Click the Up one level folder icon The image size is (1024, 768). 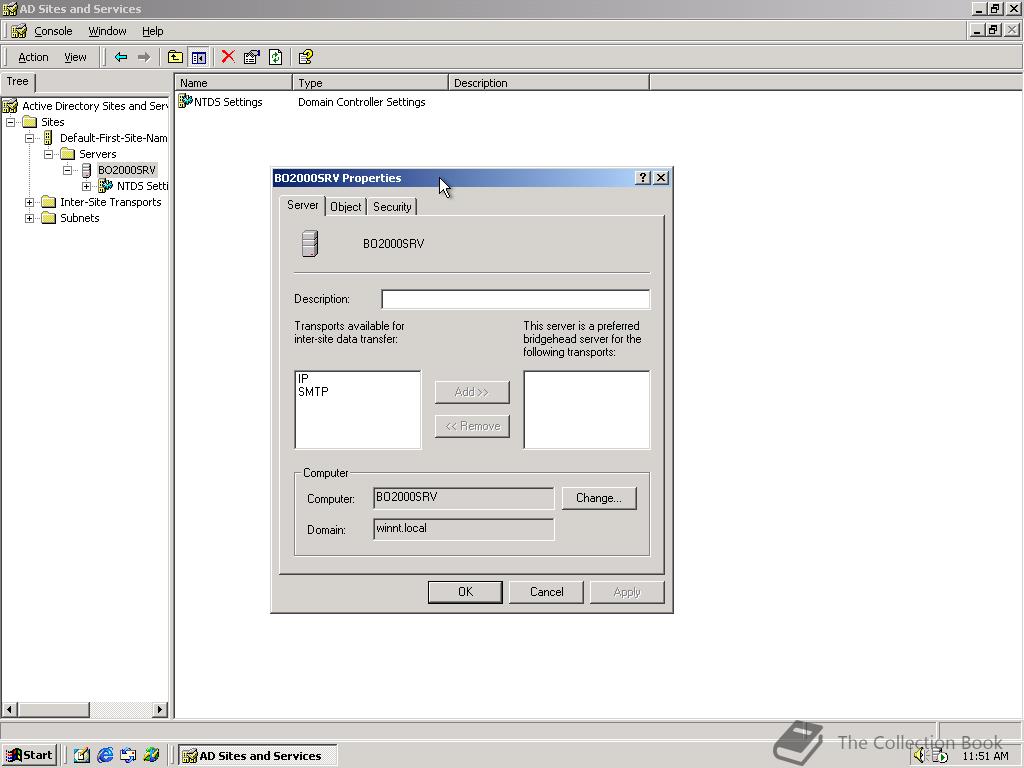[x=175, y=57]
